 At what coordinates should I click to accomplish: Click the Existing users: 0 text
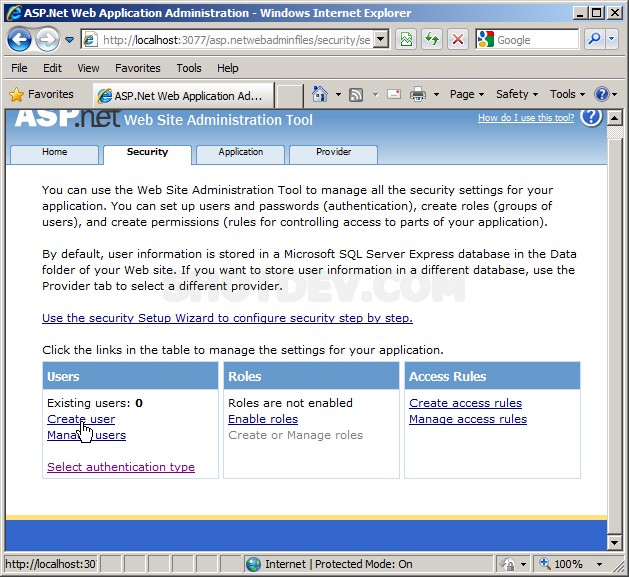95,403
